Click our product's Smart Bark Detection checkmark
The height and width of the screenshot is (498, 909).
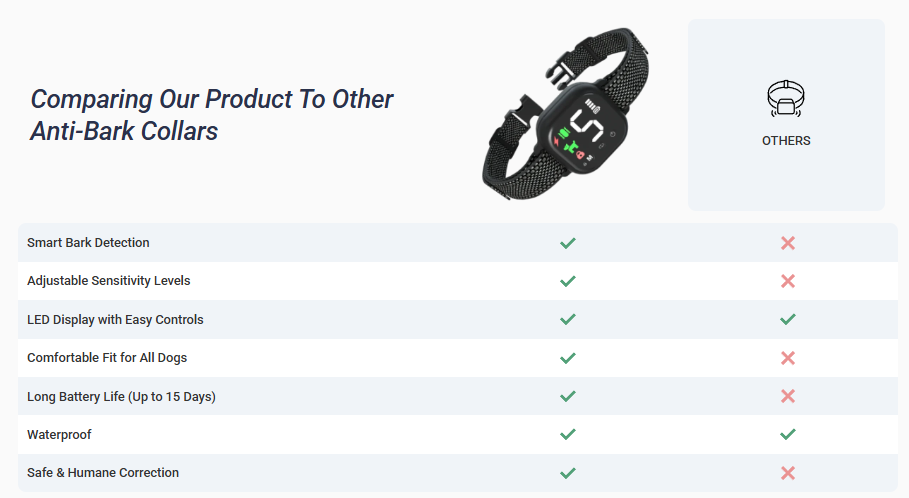[x=568, y=243]
